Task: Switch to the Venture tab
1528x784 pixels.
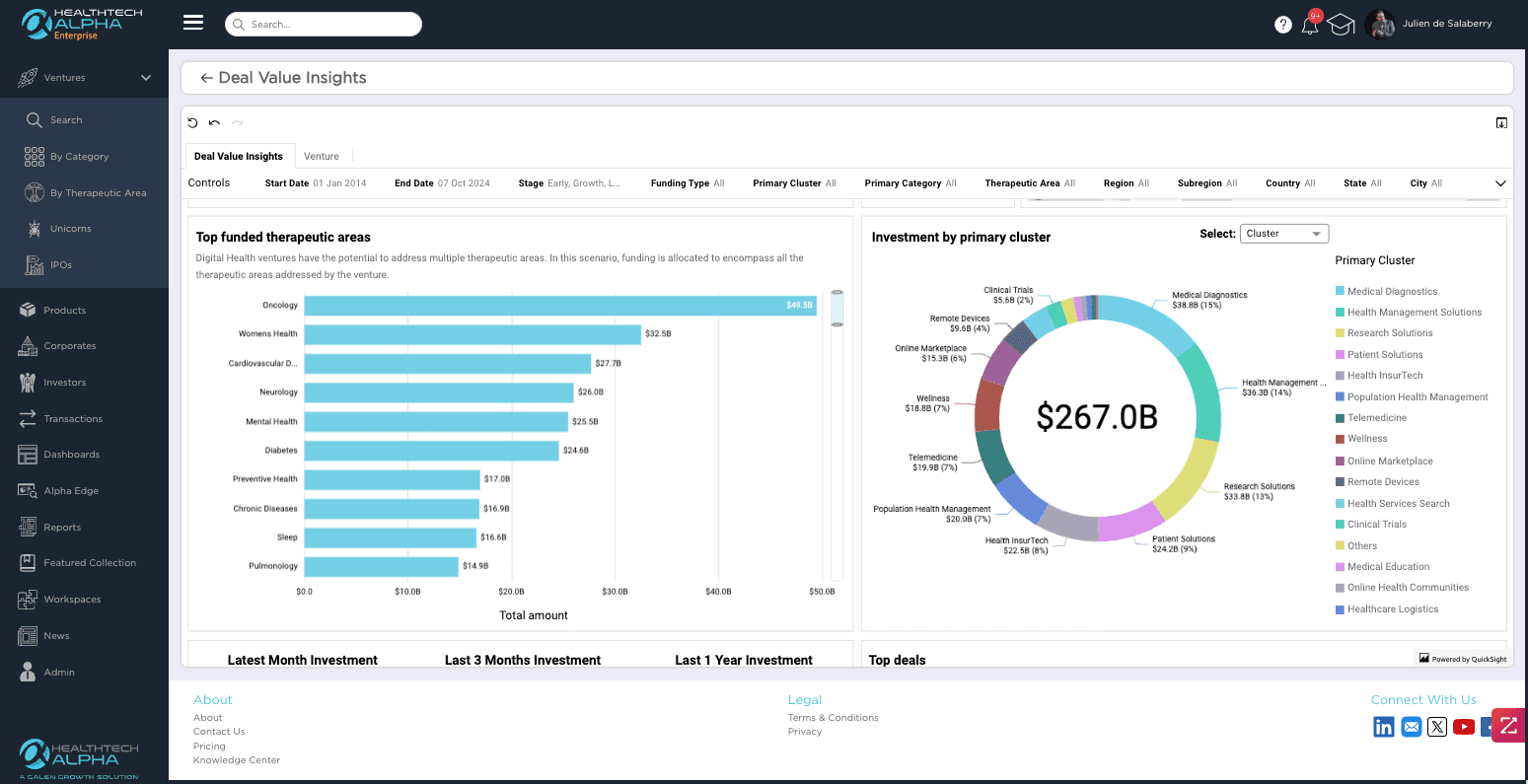Action: tap(322, 157)
